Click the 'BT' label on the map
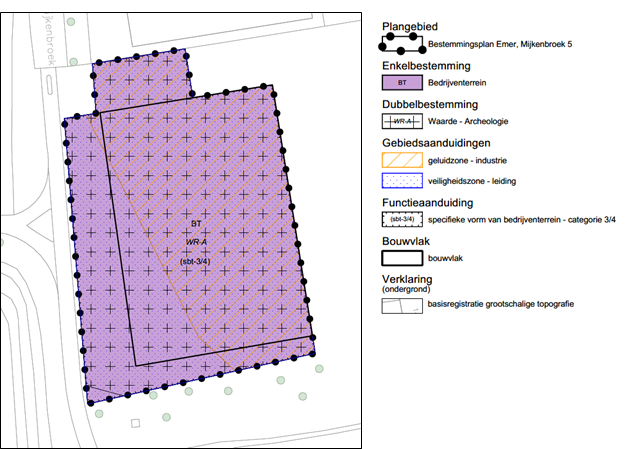The image size is (643, 449). (196, 224)
